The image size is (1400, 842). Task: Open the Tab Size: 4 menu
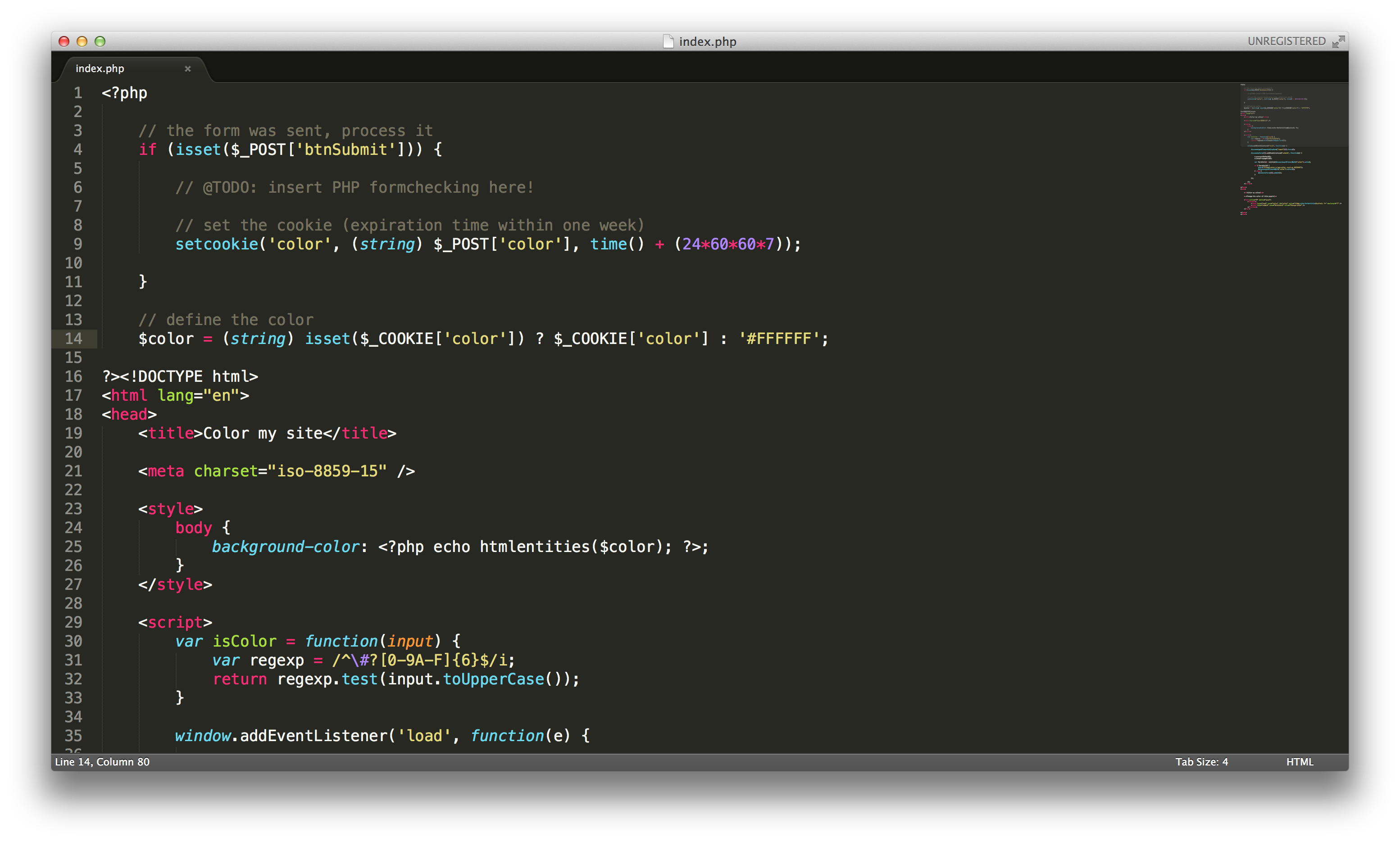1201,761
